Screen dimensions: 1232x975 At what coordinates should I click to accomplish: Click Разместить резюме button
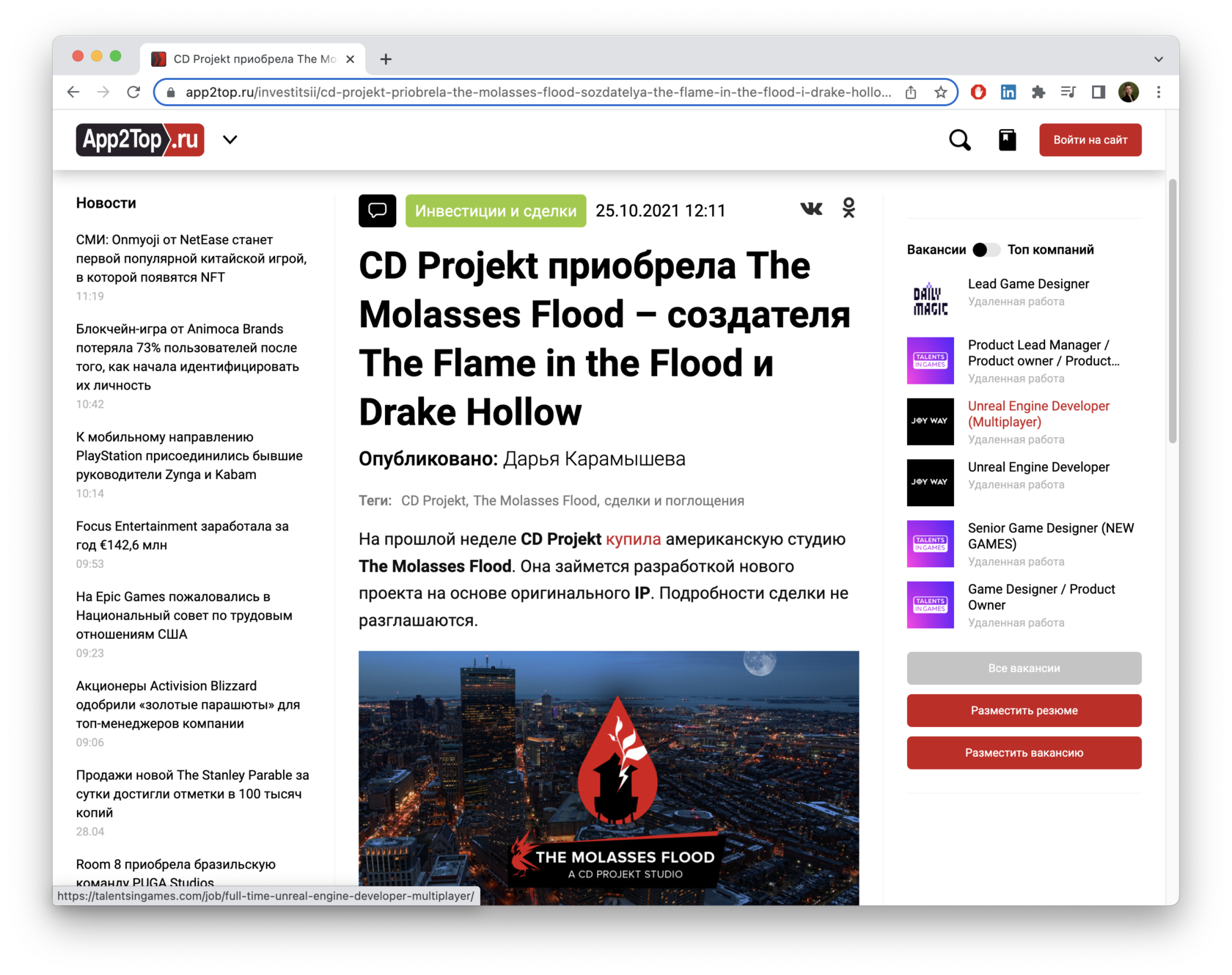[x=1024, y=710]
